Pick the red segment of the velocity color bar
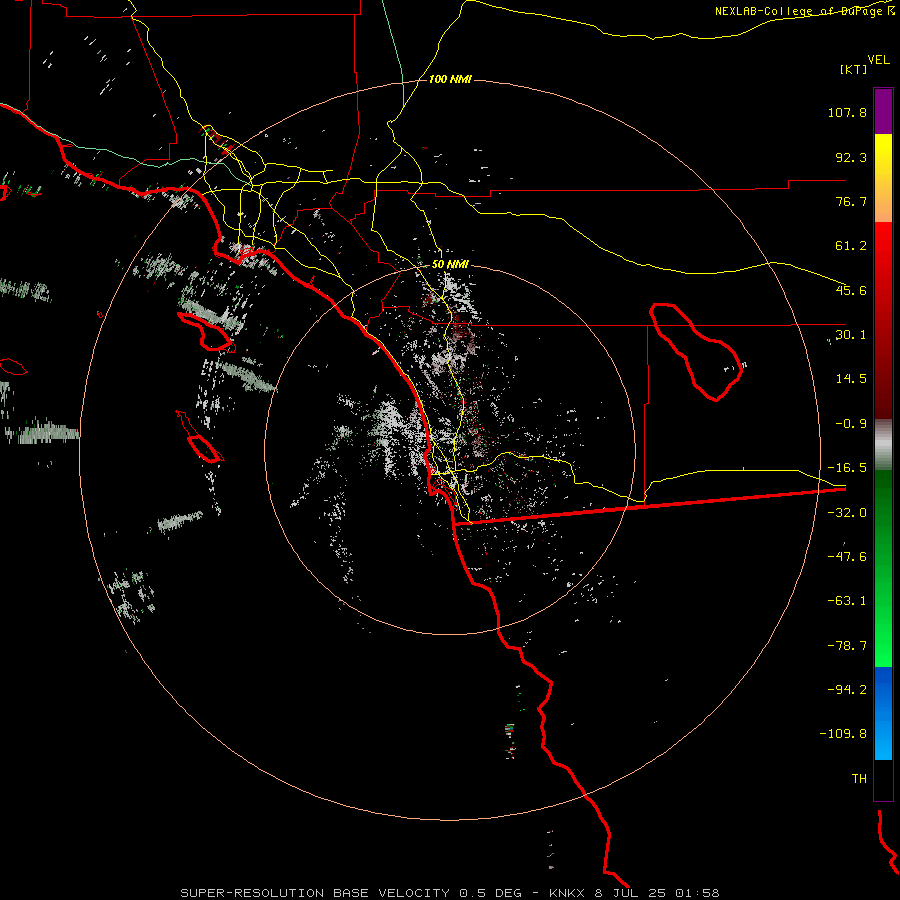Image resolution: width=900 pixels, height=900 pixels. pos(883,320)
